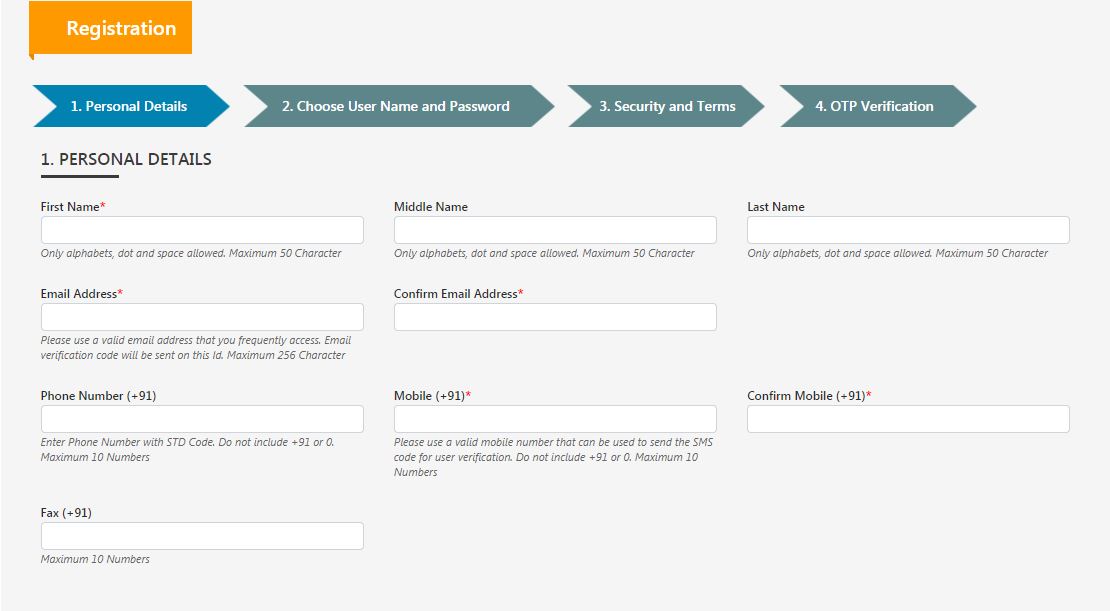
Task: Click the Phone Number (+91) input box
Action: 201,418
